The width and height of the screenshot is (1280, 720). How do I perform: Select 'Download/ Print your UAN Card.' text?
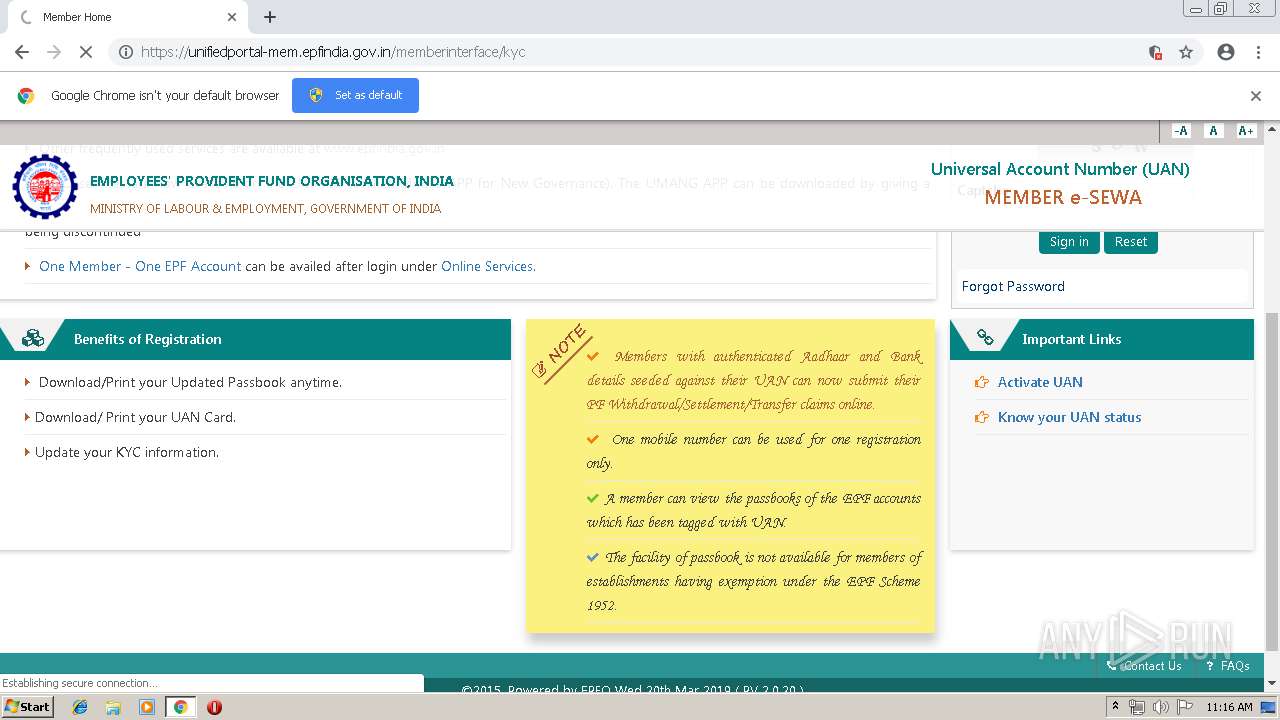point(135,417)
